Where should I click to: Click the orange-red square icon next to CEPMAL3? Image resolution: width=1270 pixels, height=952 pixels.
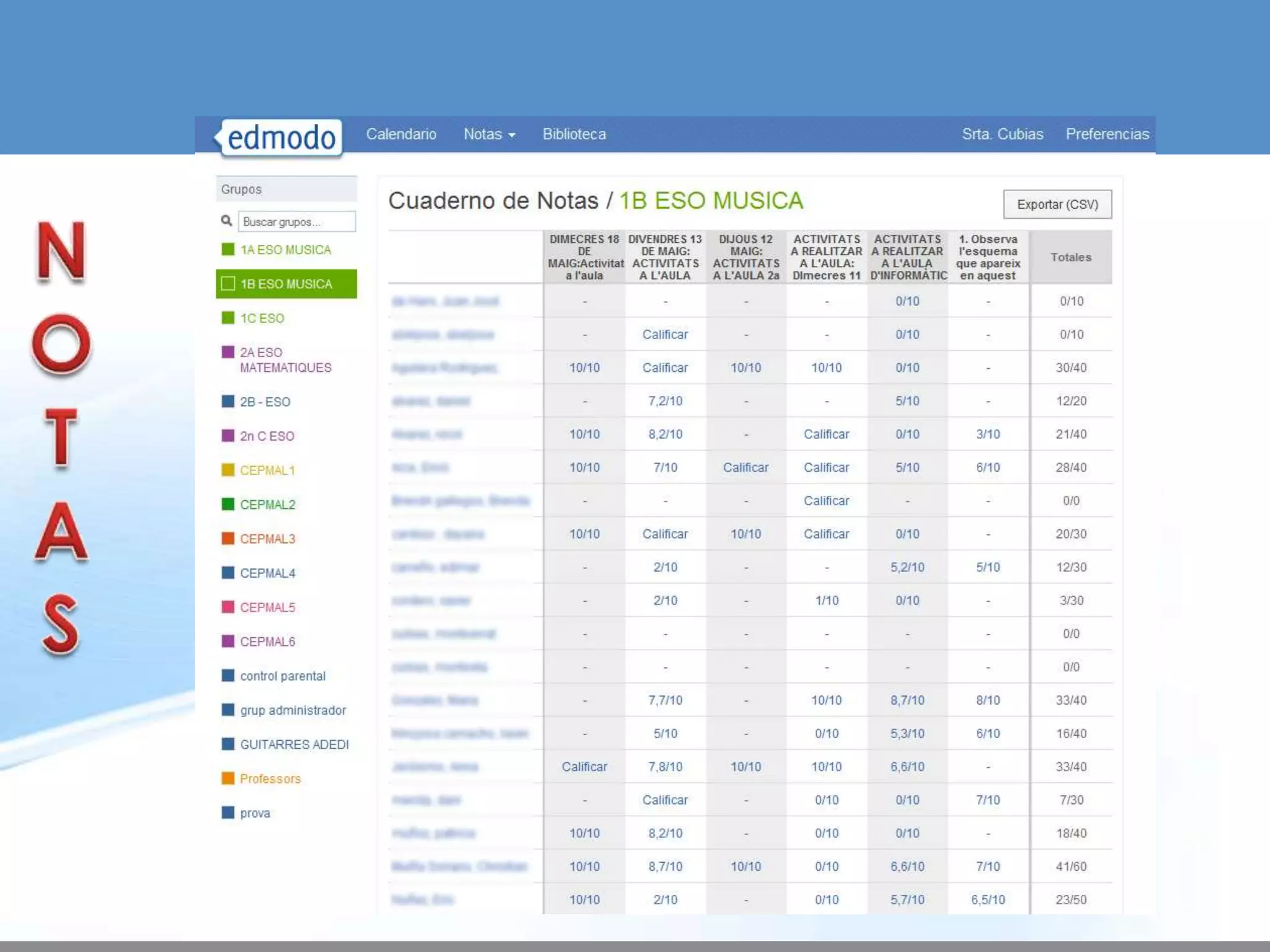[228, 538]
